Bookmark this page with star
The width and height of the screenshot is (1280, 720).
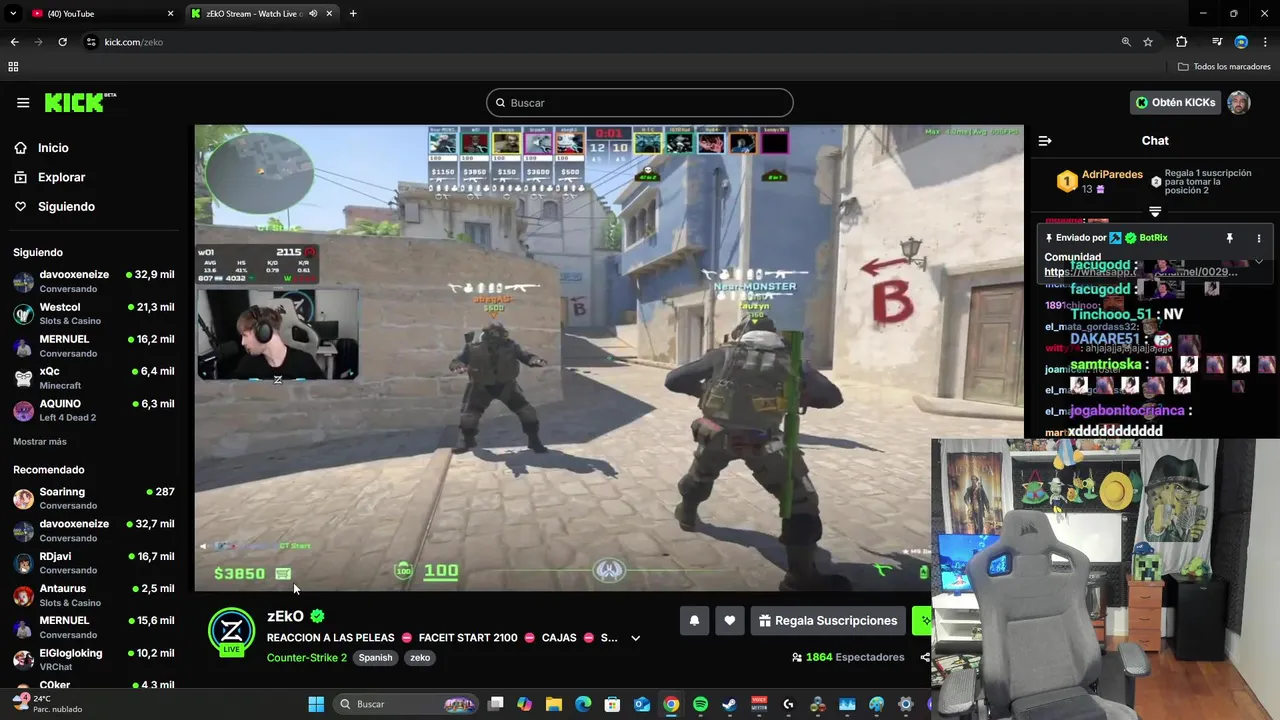[x=1148, y=42]
